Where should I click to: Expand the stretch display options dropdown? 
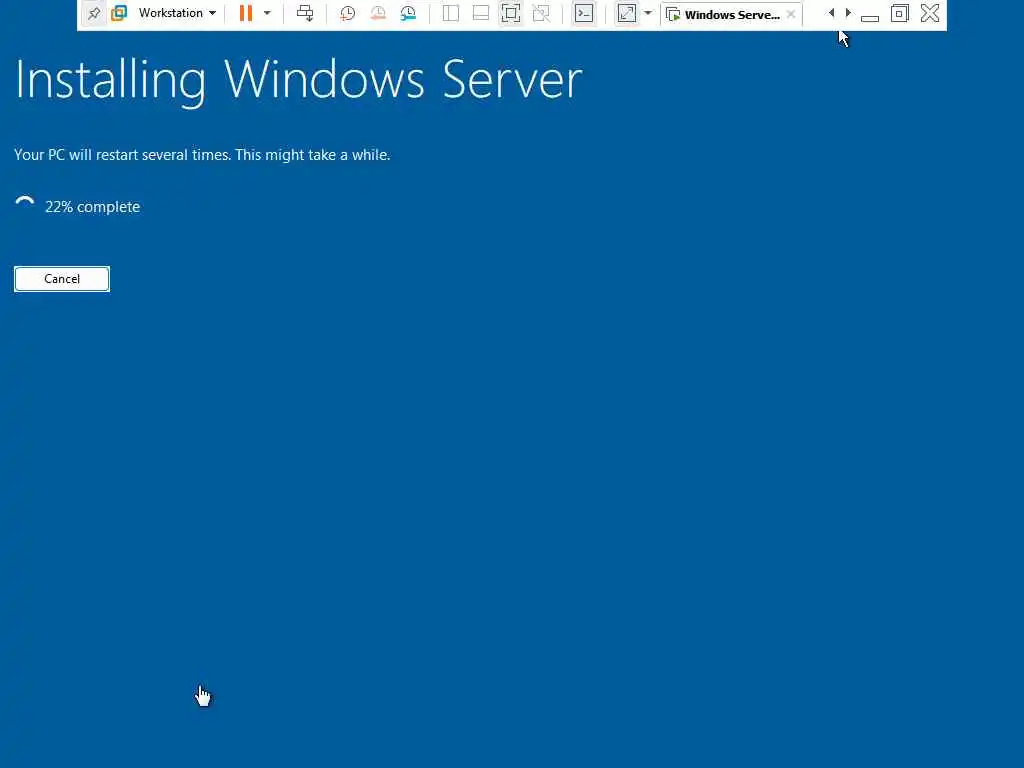coord(648,13)
